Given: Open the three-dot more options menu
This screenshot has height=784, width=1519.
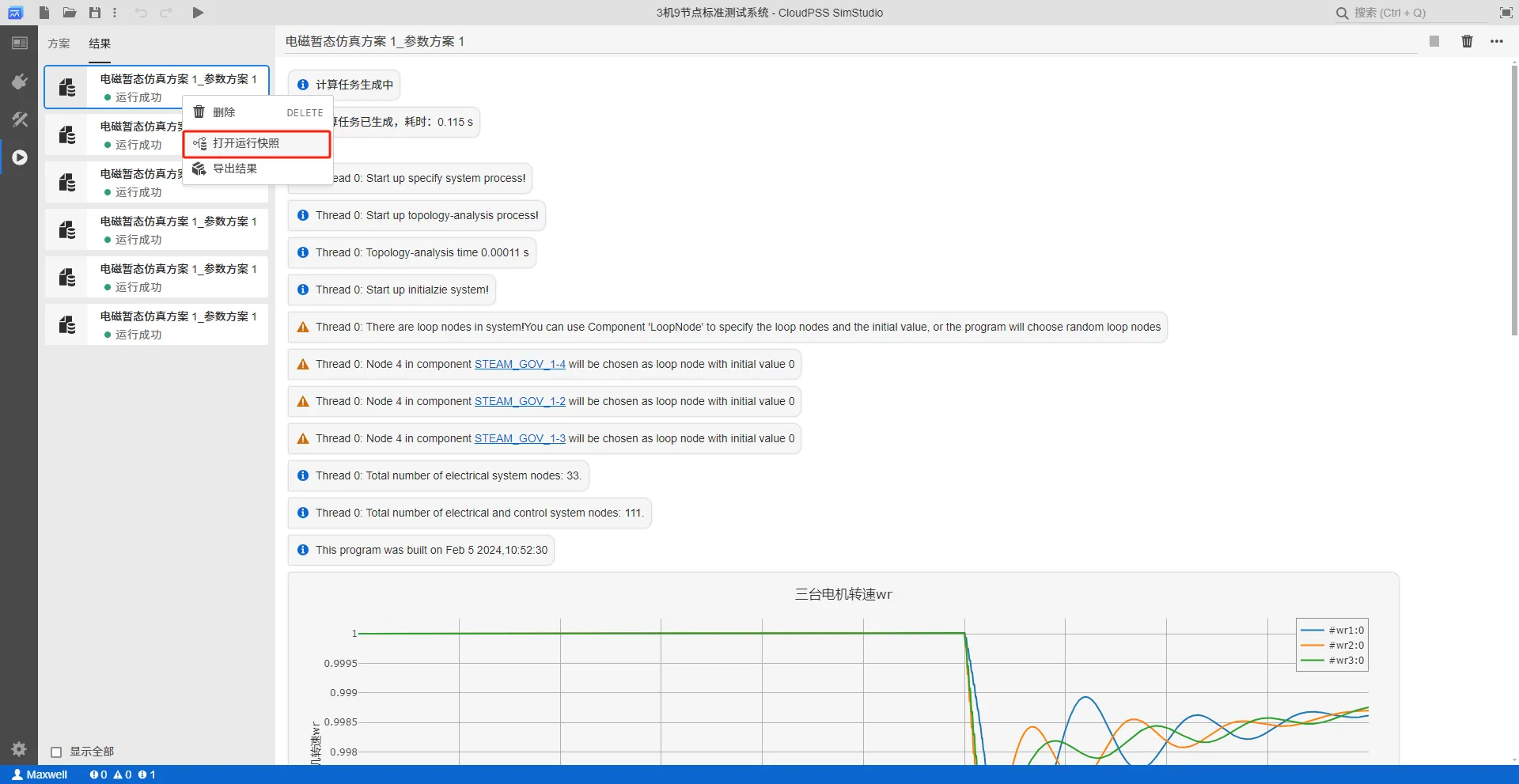Looking at the screenshot, I should [x=1497, y=41].
